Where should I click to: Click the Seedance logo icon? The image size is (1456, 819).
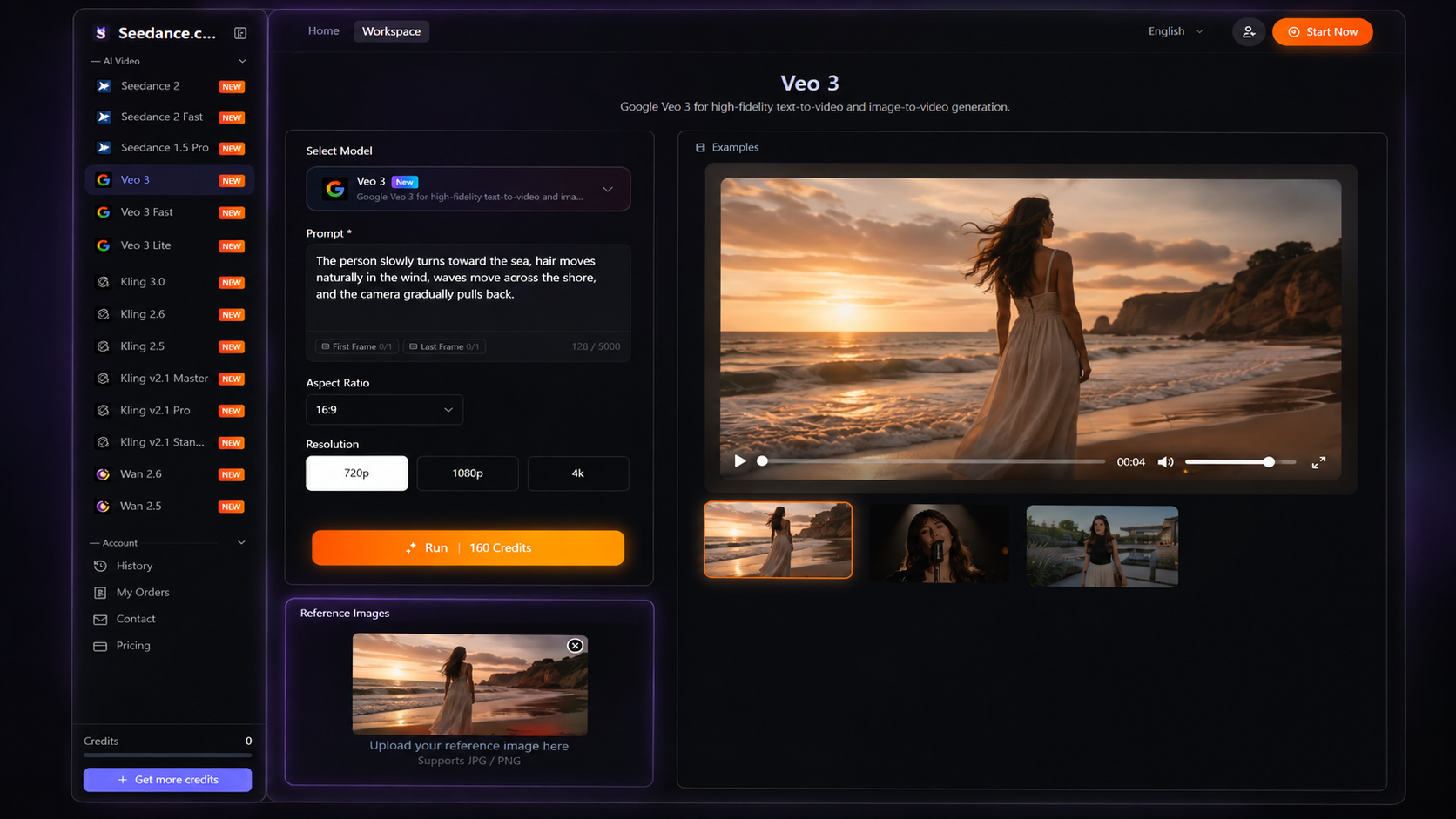[x=101, y=33]
